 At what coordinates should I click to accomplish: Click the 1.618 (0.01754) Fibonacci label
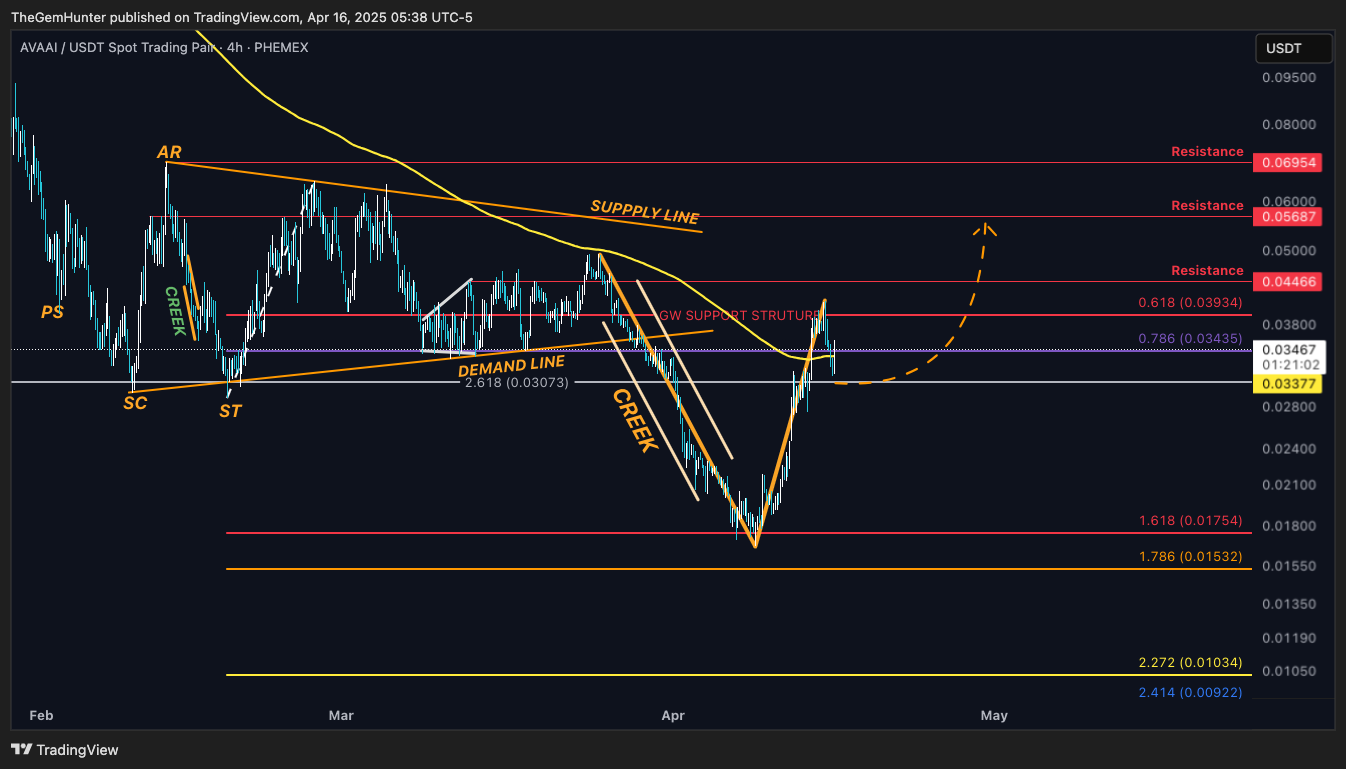pos(1190,521)
